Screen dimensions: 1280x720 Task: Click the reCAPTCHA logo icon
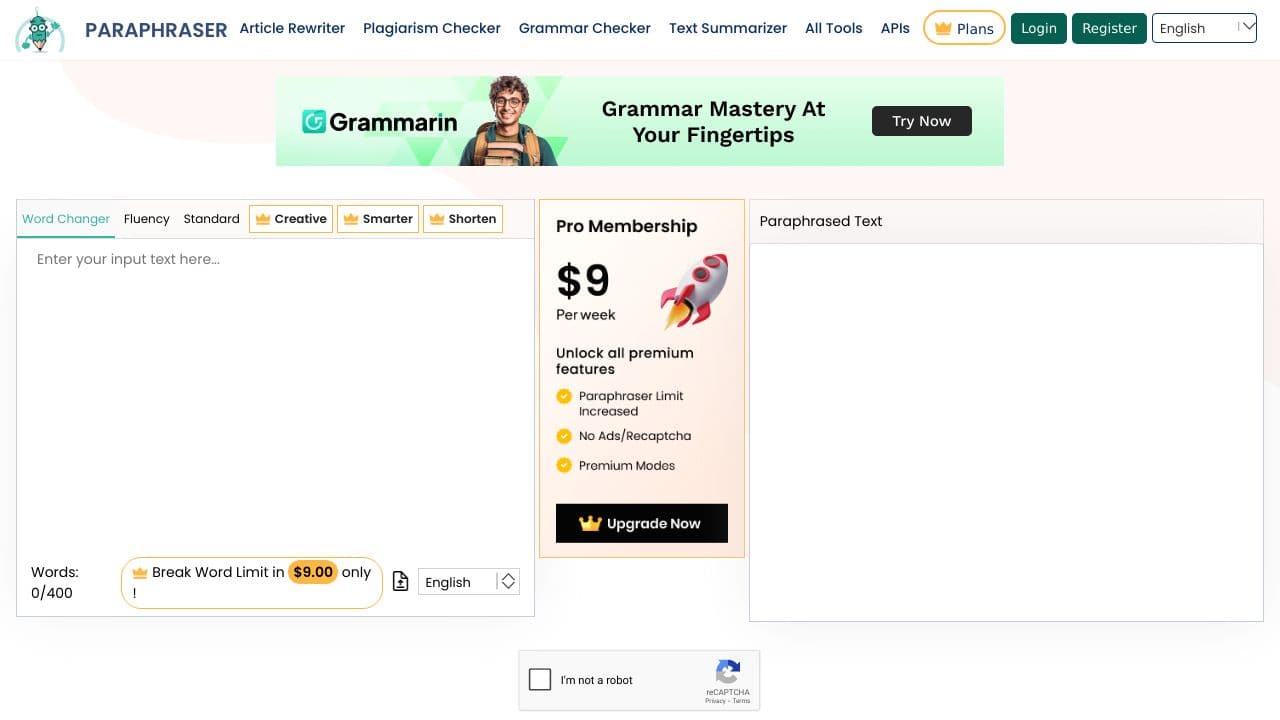[x=728, y=672]
